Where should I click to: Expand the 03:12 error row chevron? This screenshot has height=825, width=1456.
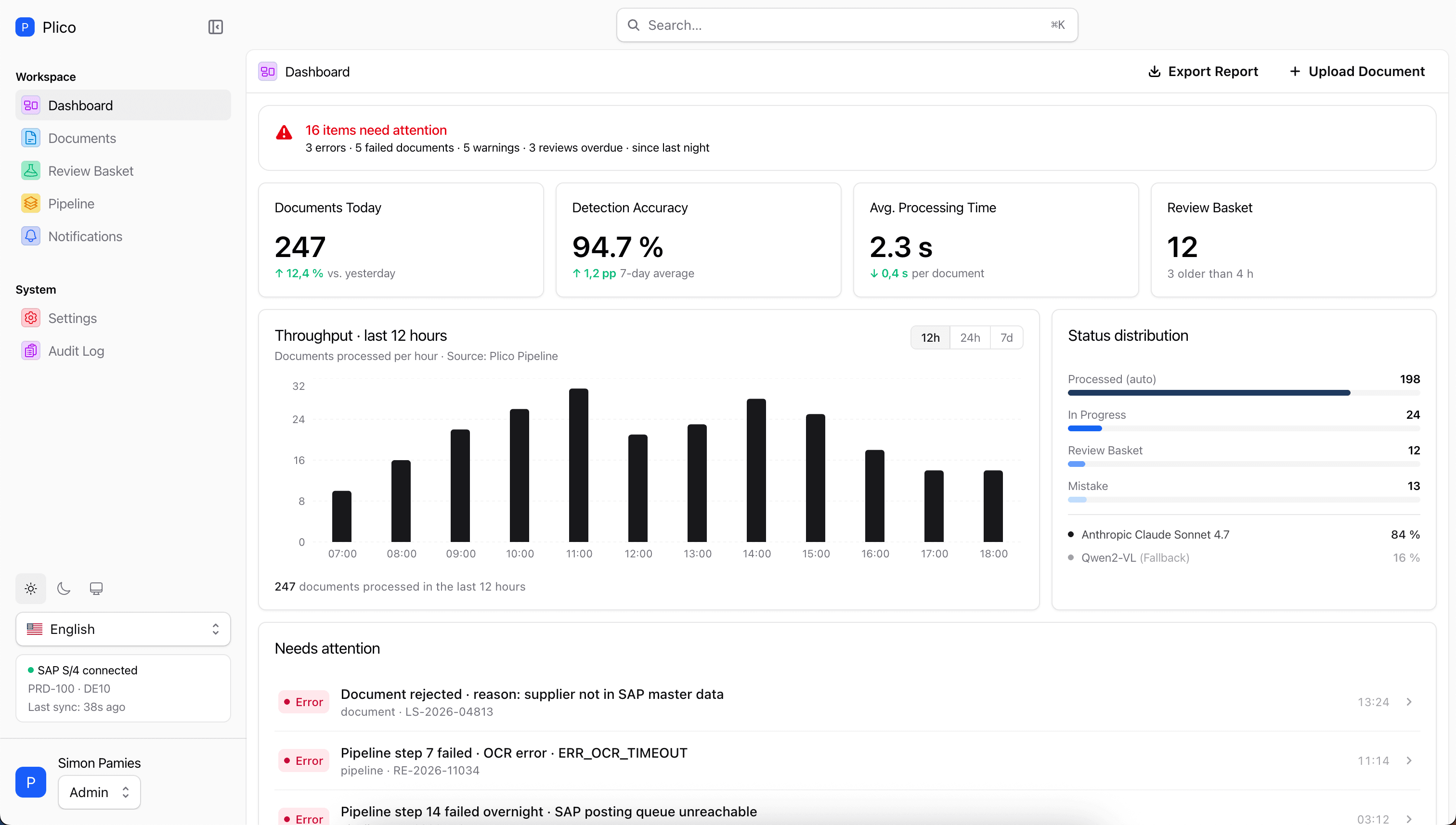click(1409, 819)
